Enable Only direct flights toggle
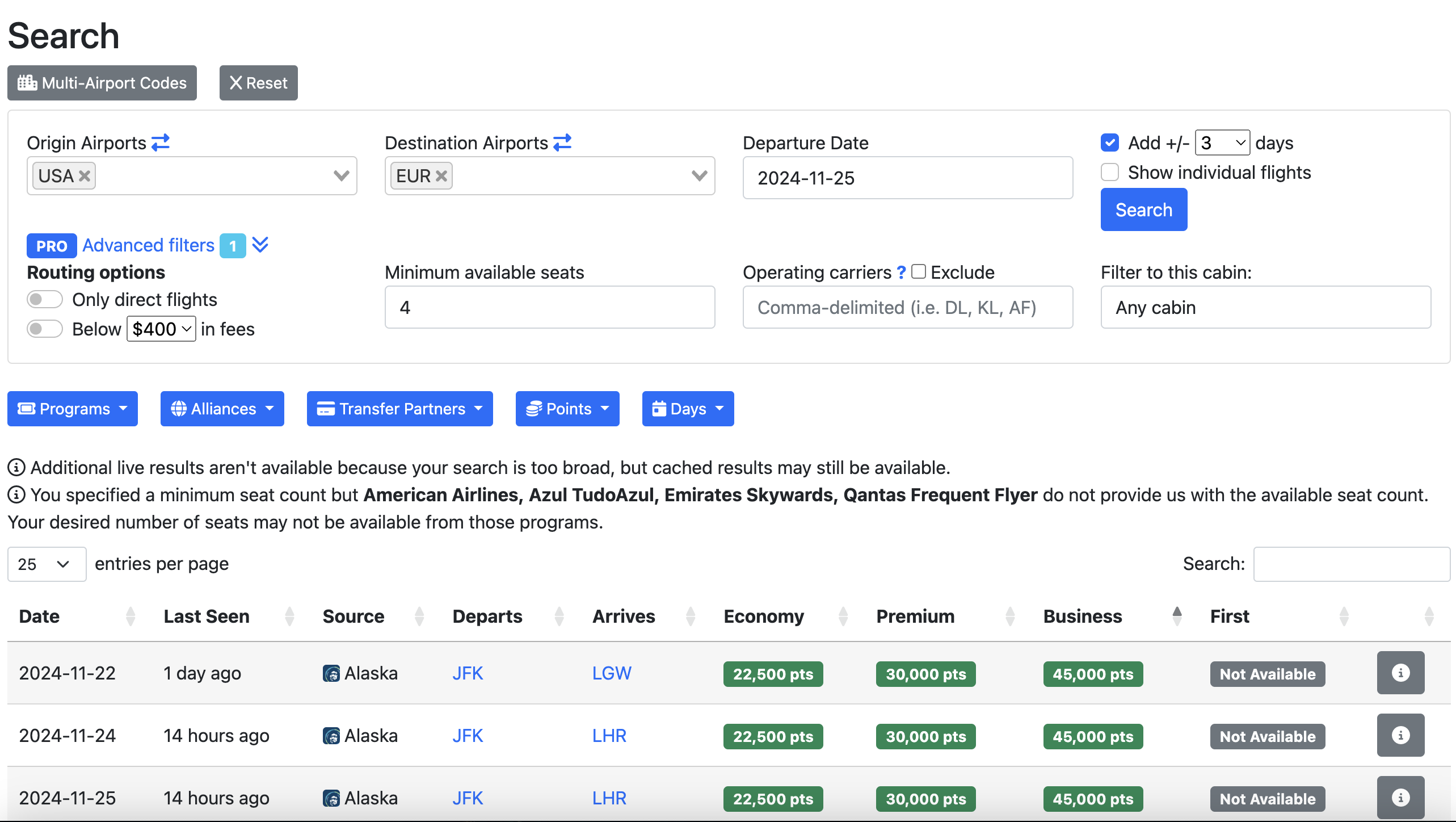Screen dimensions: 1456x822 coord(45,299)
